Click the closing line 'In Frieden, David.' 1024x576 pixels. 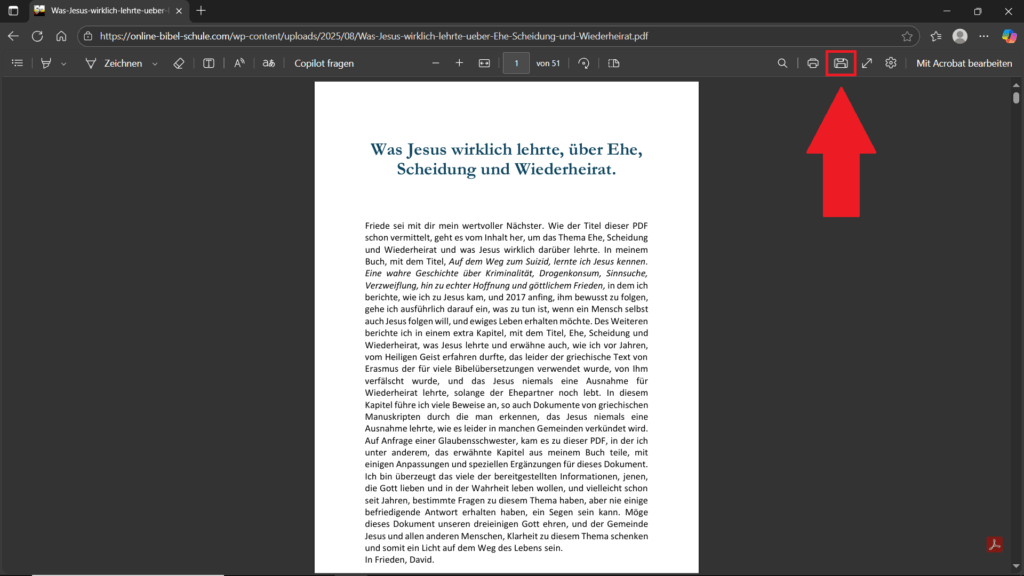399,560
